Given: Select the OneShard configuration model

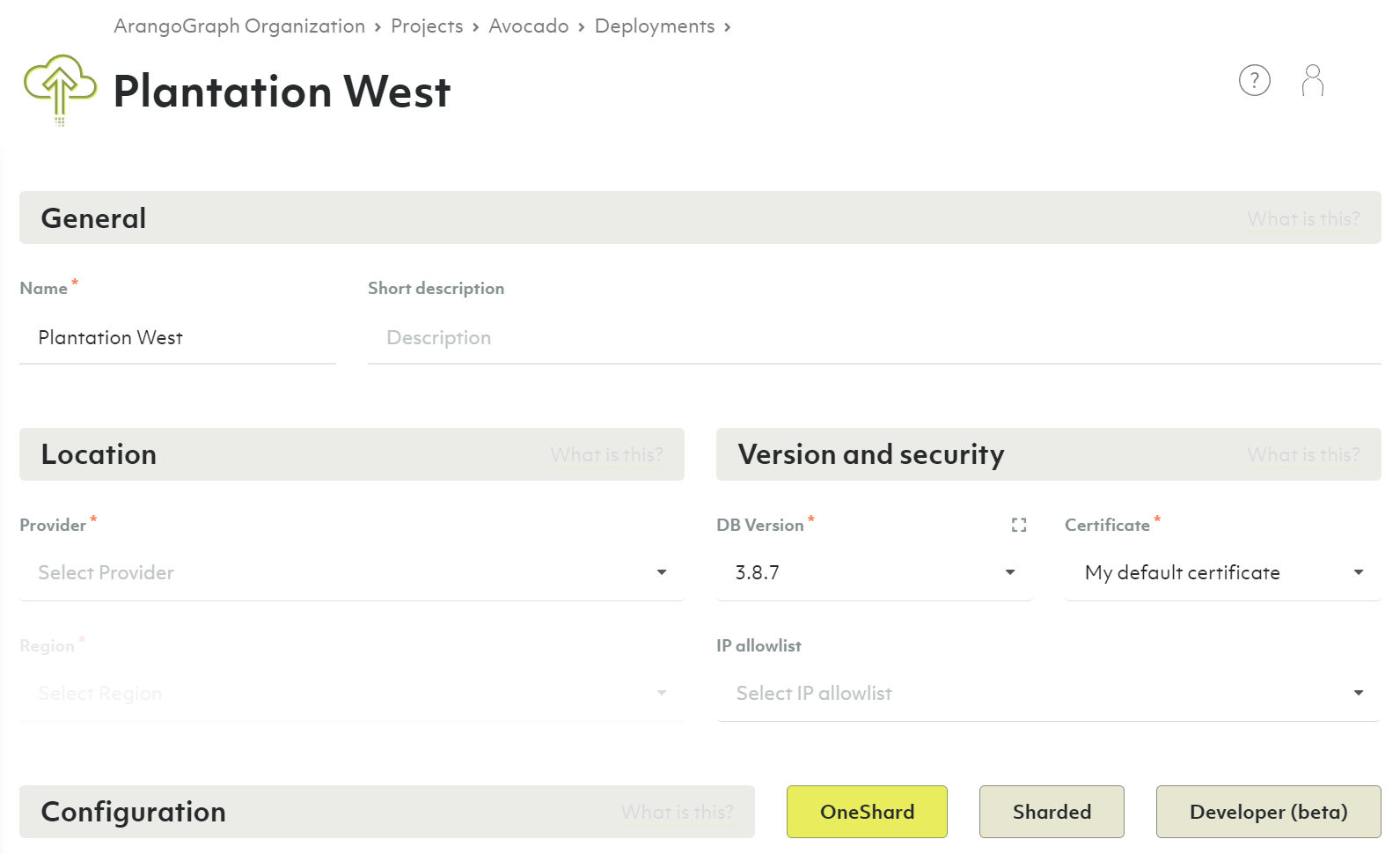Looking at the screenshot, I should (x=867, y=812).
